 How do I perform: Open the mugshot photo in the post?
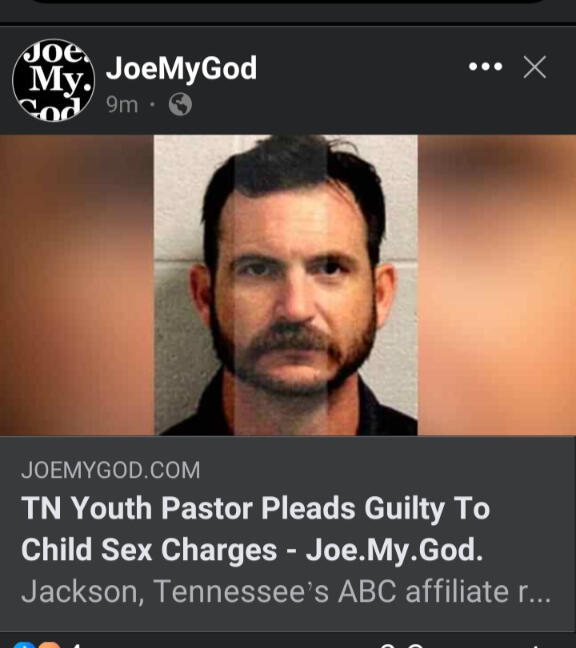pyautogui.click(x=286, y=285)
